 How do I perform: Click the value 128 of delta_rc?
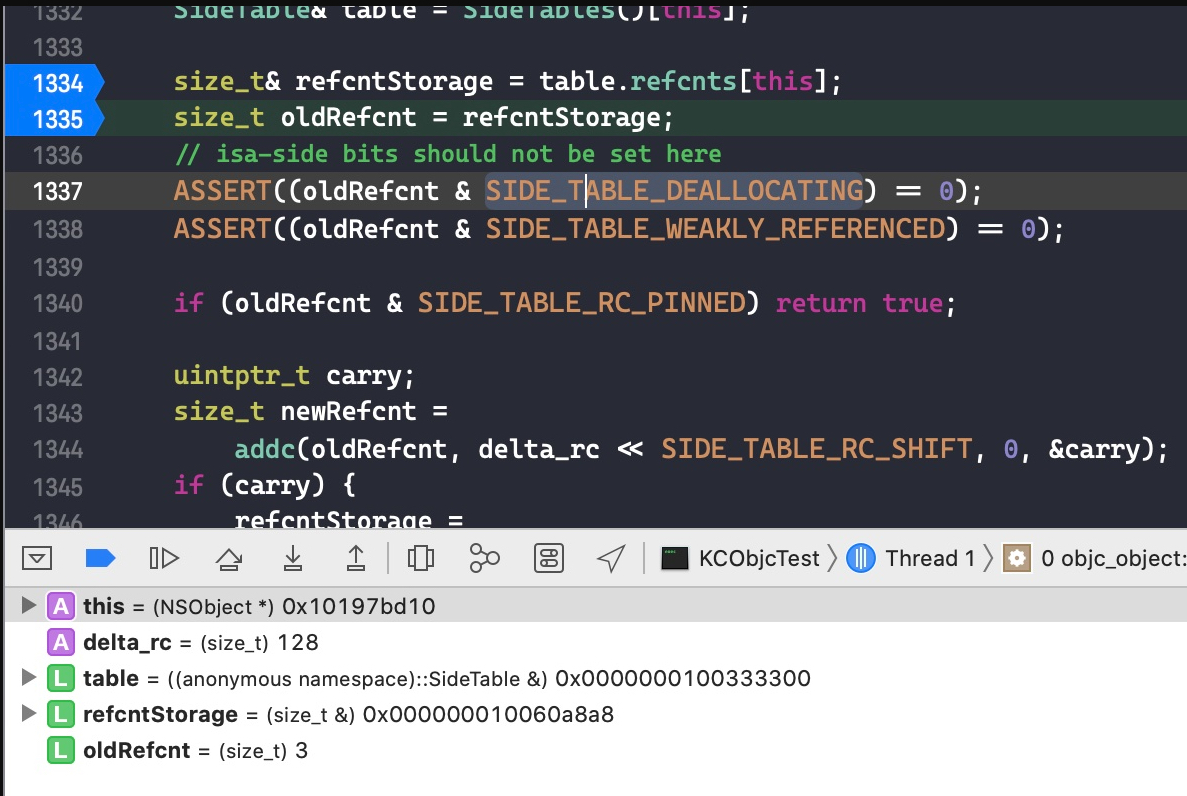[298, 642]
